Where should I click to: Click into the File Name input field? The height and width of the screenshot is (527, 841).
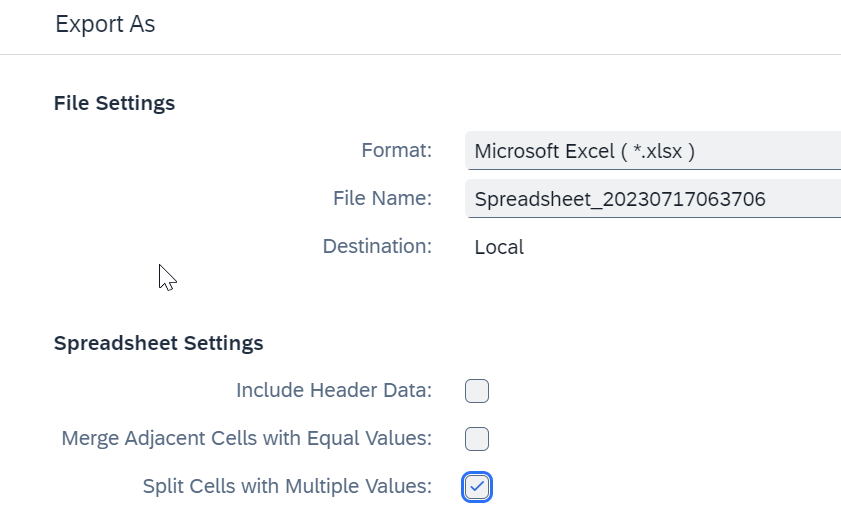653,199
